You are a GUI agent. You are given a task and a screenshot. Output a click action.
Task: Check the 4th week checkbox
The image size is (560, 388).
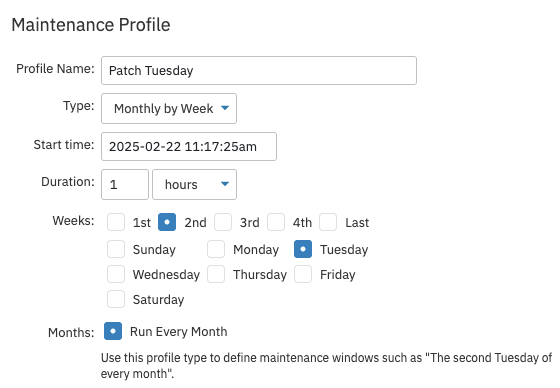point(276,222)
